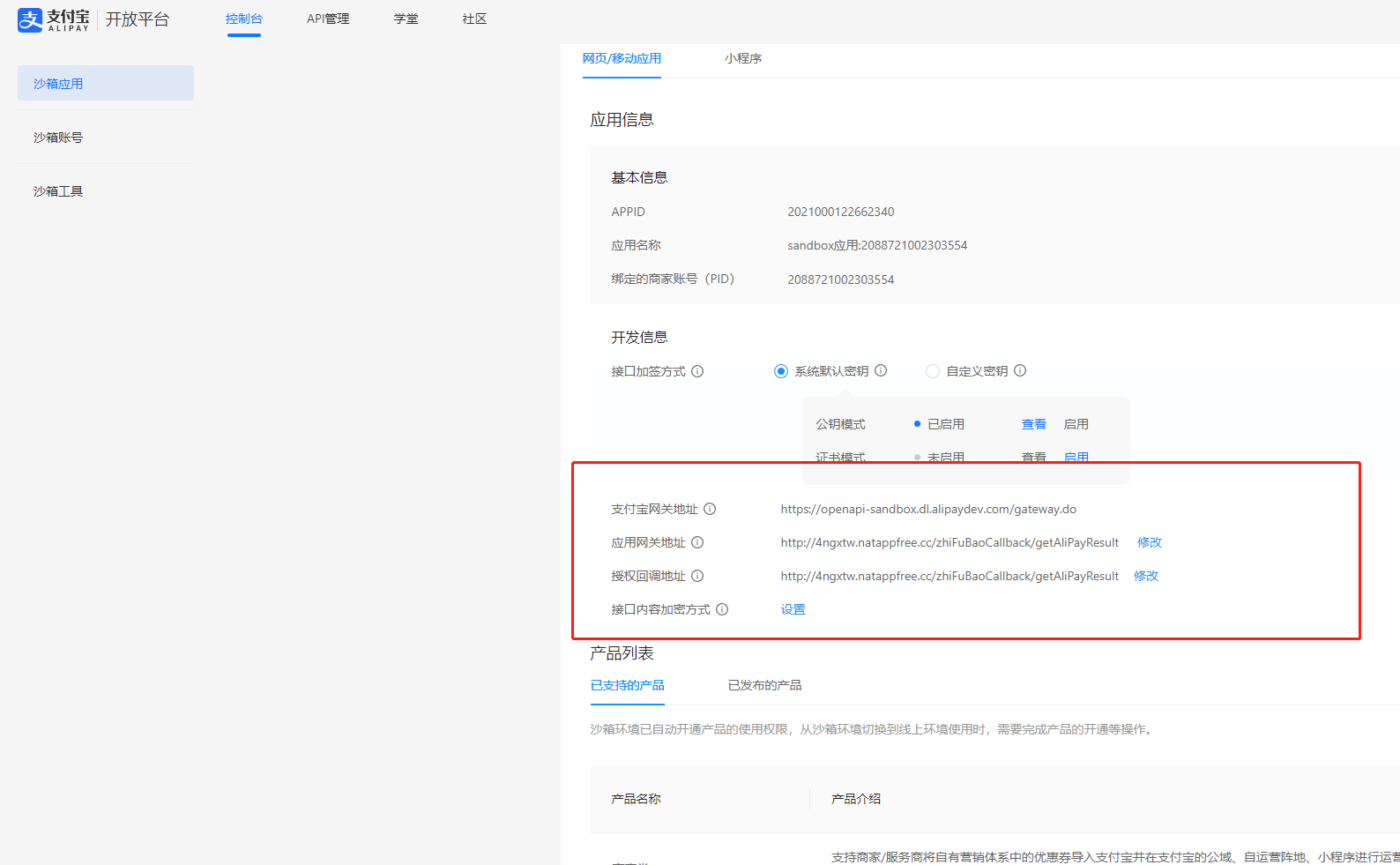Image resolution: width=1400 pixels, height=865 pixels.
Task: Switch to the 网页/移动应用 tab
Action: pyautogui.click(x=622, y=58)
